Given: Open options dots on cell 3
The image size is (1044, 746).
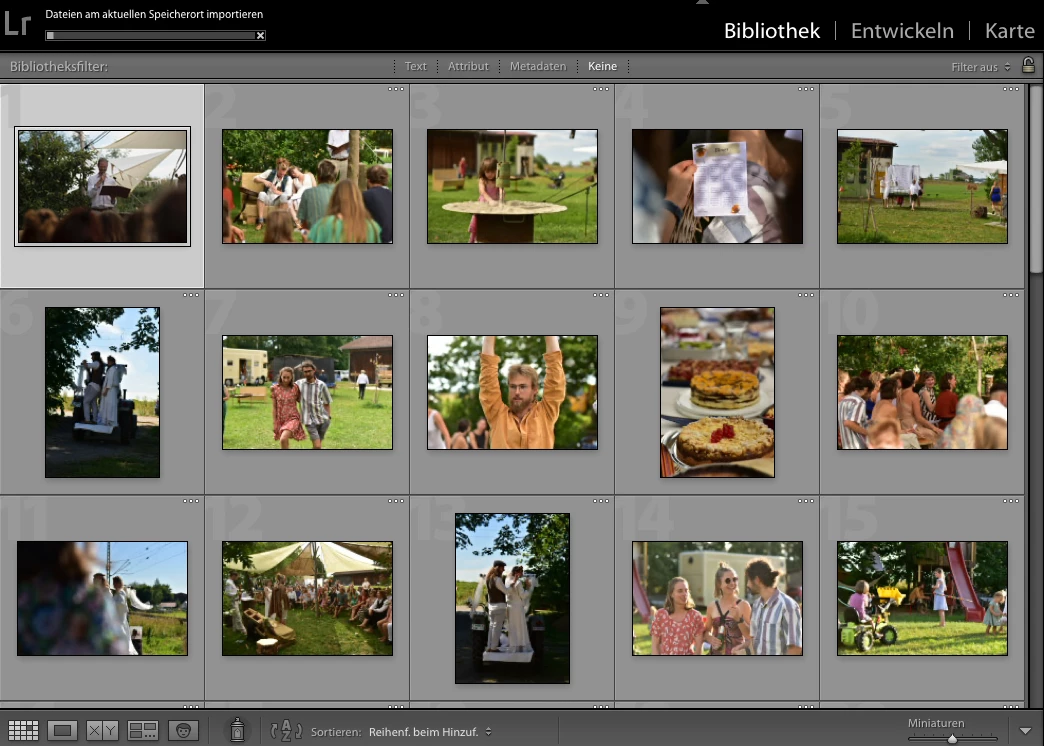Looking at the screenshot, I should 601,89.
